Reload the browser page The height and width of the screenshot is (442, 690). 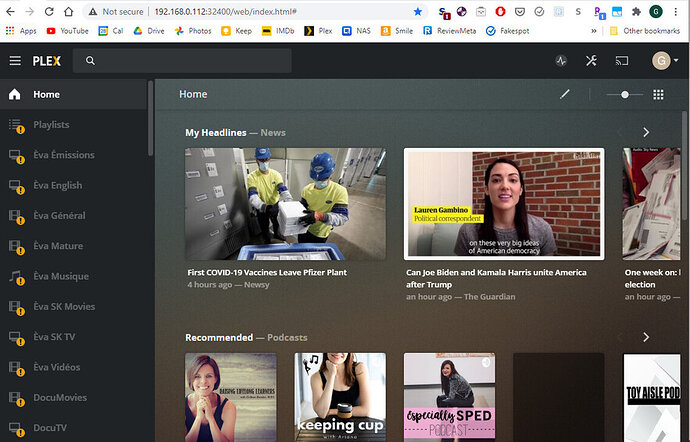[49, 11]
